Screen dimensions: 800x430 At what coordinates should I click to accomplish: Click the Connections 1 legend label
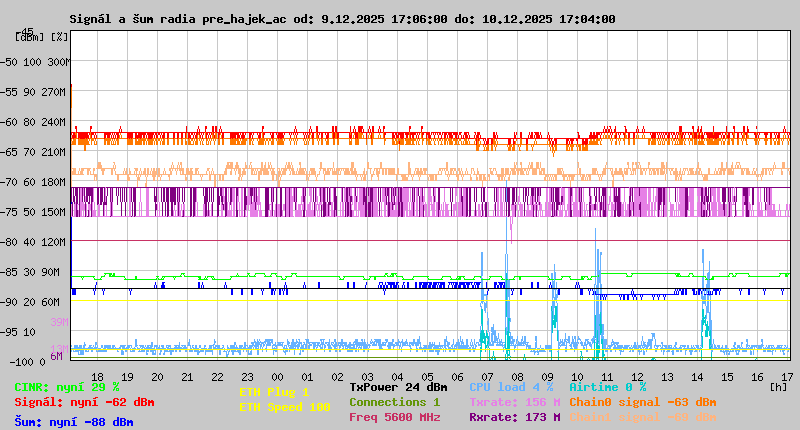394,402
